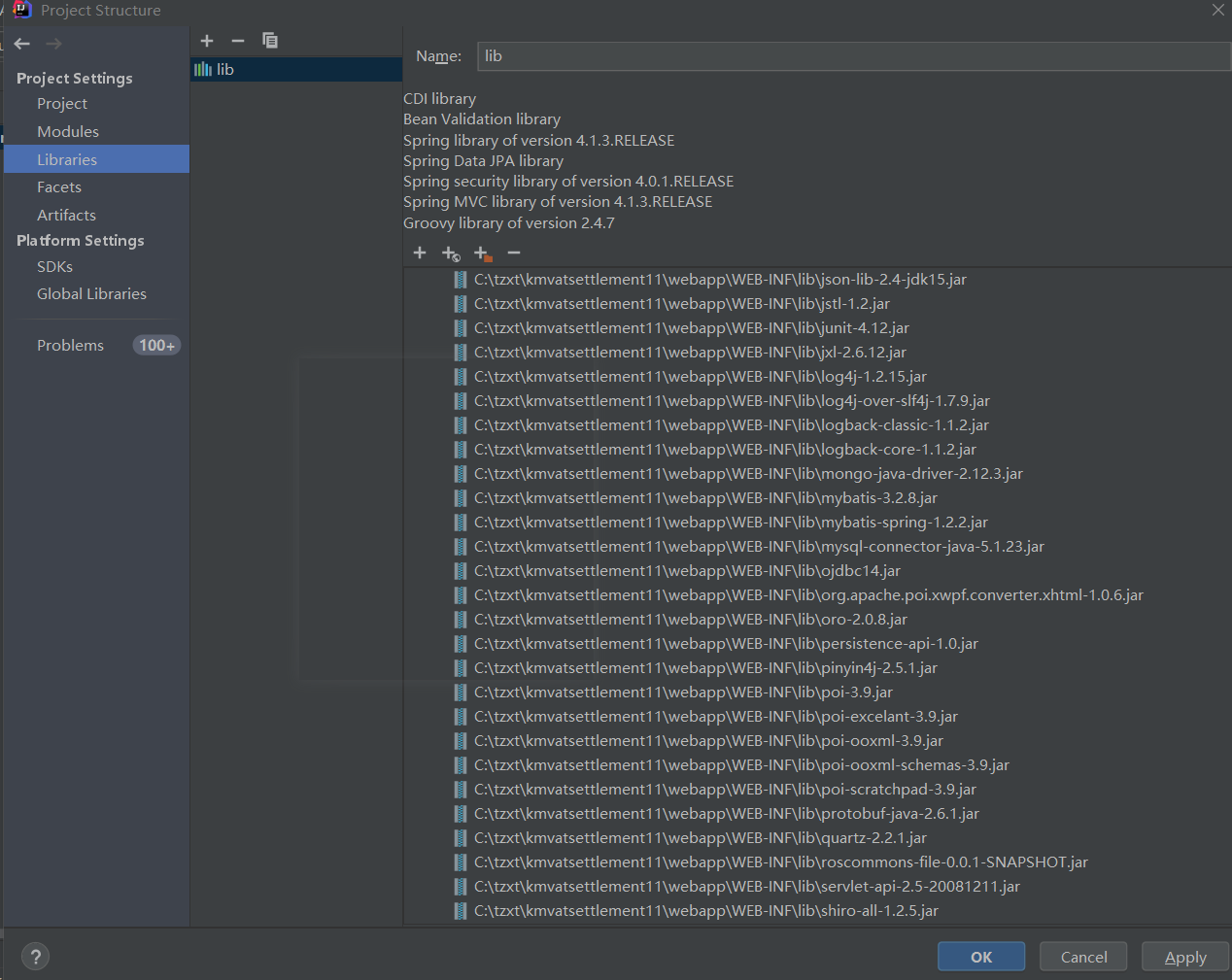This screenshot has height=980, width=1232.
Task: Close the Project Structure dialog
Action: click(x=1218, y=10)
